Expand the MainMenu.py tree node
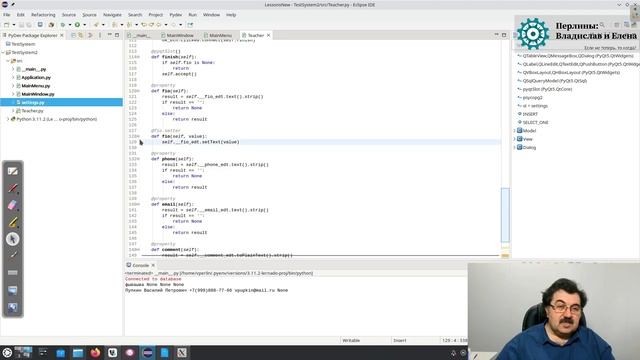The height and width of the screenshot is (360, 640). [13, 86]
